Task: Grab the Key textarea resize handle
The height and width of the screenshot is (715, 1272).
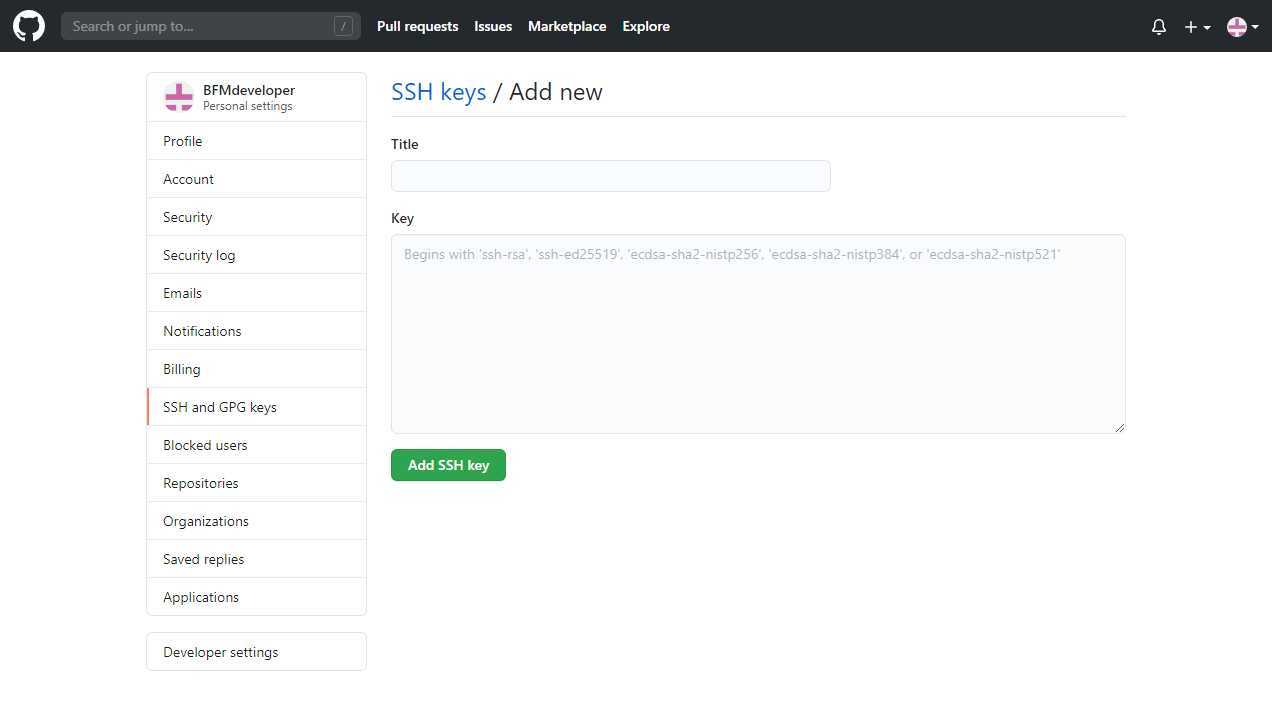Action: pos(1119,427)
